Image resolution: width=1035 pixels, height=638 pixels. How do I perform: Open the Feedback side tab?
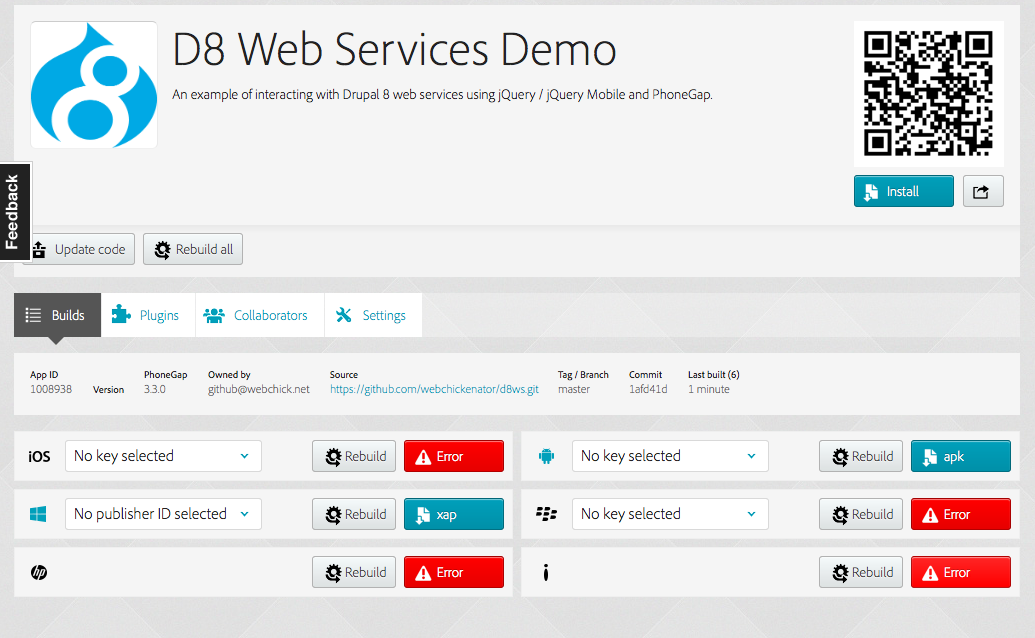(13, 212)
